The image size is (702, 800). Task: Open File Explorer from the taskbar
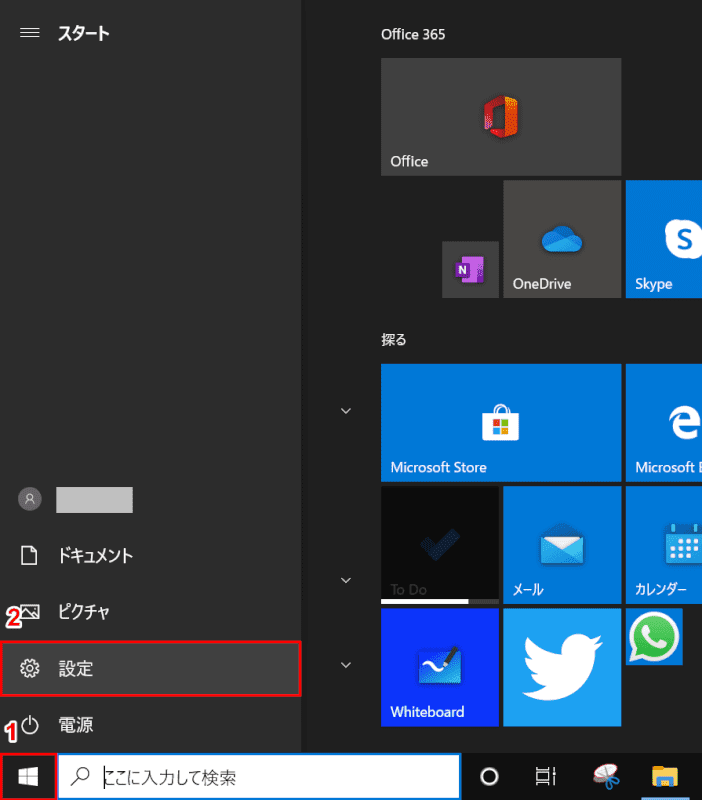pyautogui.click(x=665, y=777)
